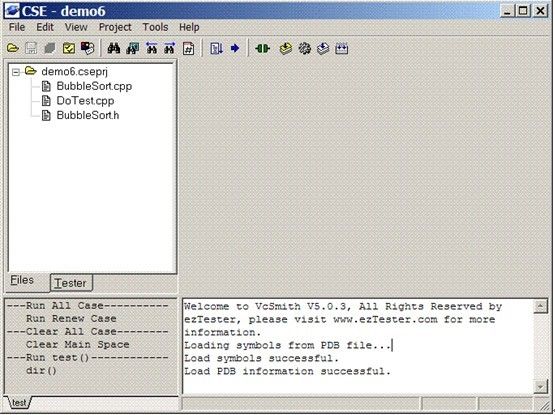Click the dark gear toolbar icon
The height and width of the screenshot is (415, 555).
click(304, 48)
